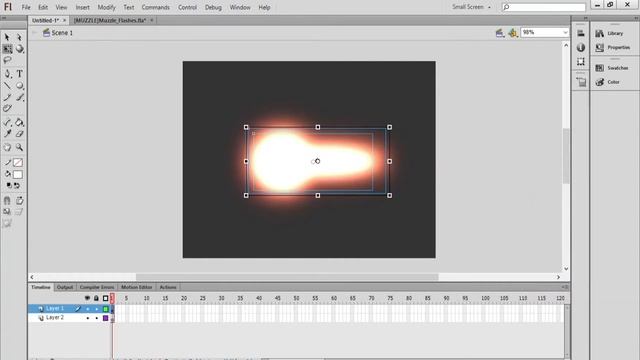Screen dimensions: 640x360
Task: Toggle visibility dot for Layer 2
Action: (x=87, y=318)
